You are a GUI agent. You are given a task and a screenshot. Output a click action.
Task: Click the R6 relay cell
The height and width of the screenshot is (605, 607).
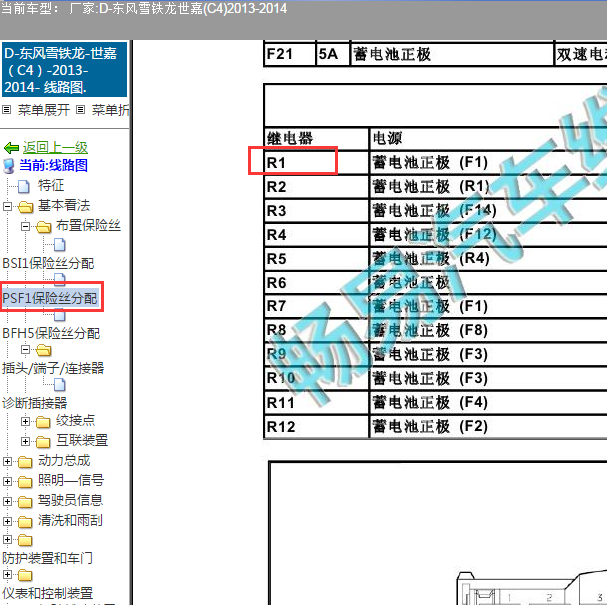point(317,283)
